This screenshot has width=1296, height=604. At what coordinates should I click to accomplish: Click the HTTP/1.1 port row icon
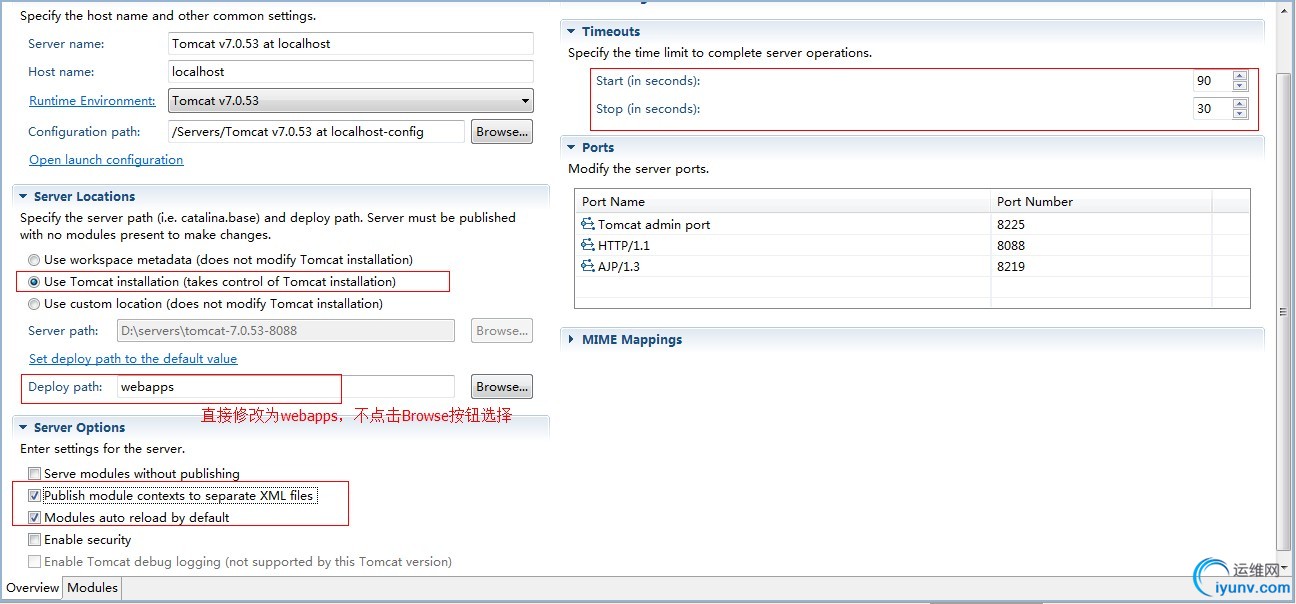588,245
